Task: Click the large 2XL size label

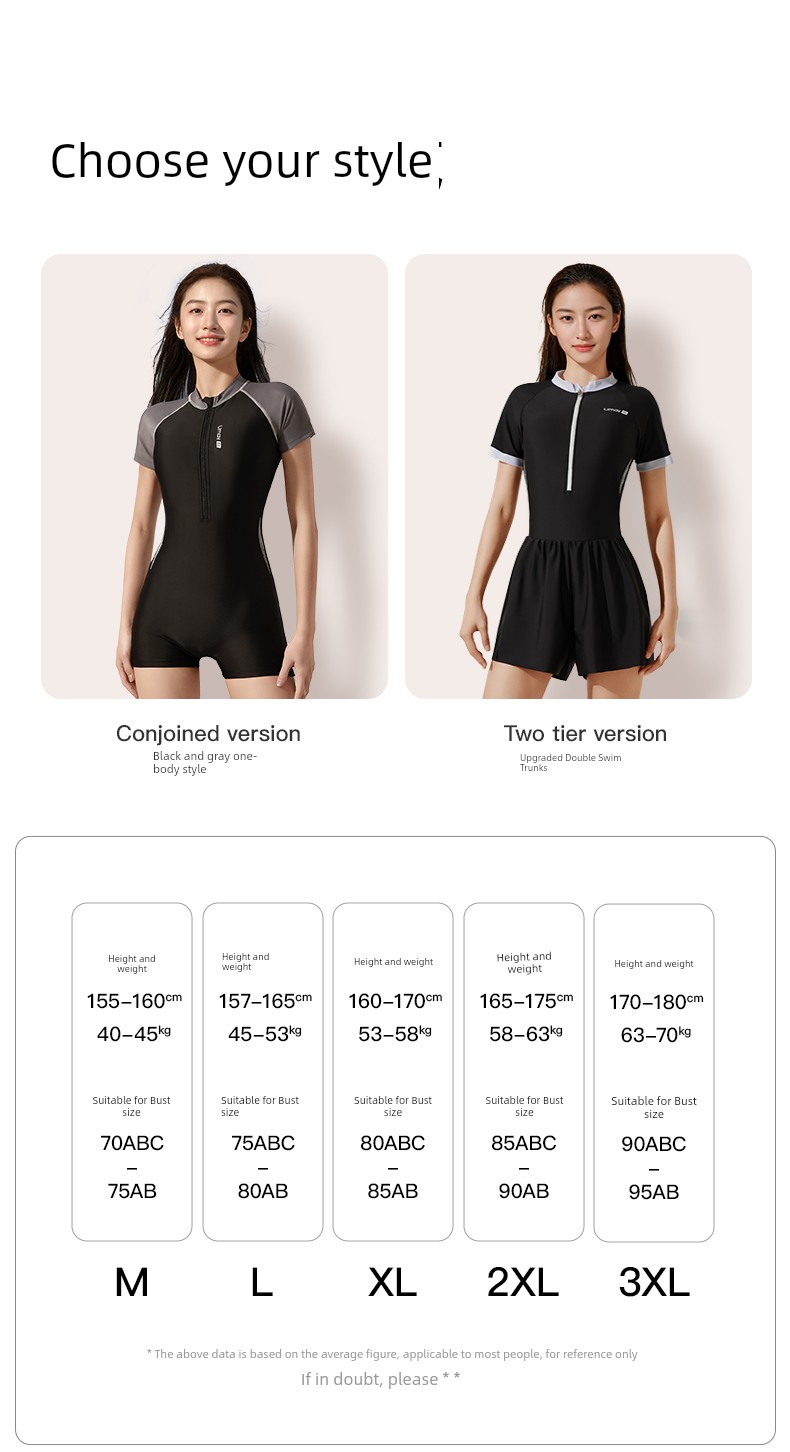Action: coord(523,1282)
